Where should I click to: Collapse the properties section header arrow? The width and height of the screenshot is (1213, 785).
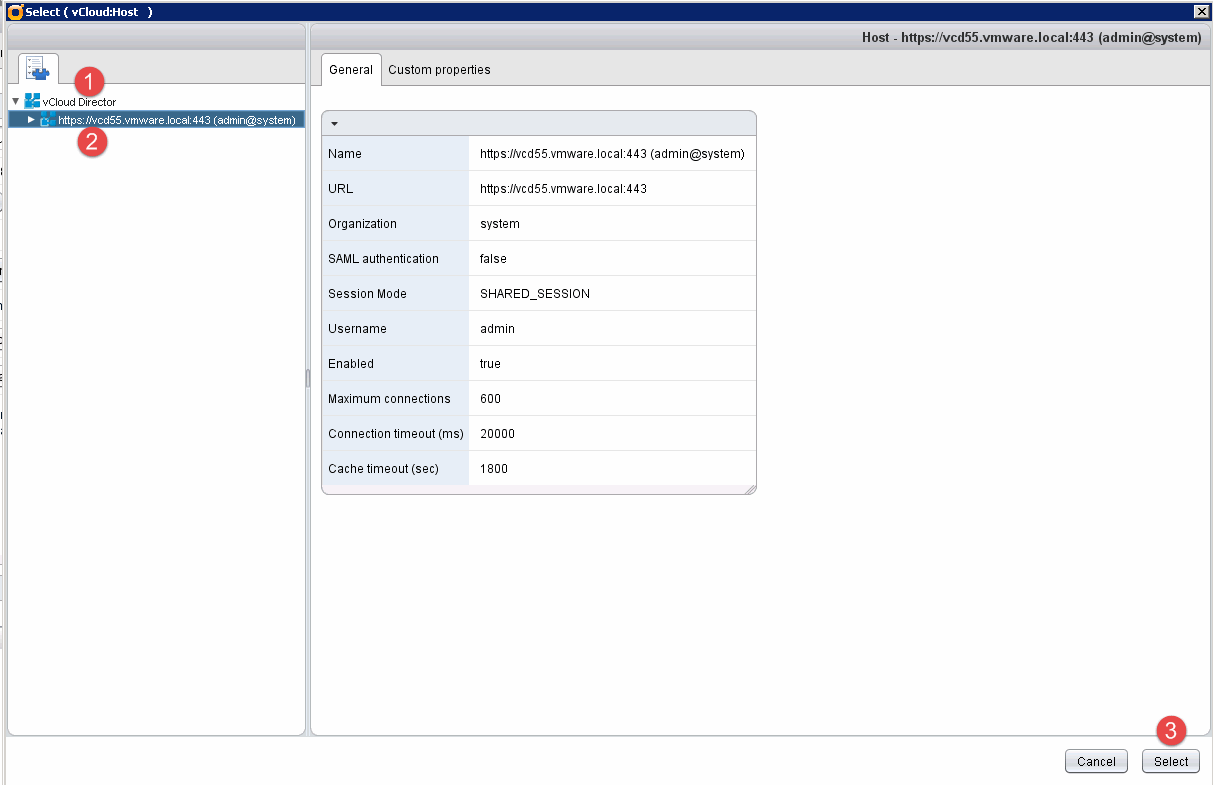click(x=335, y=123)
